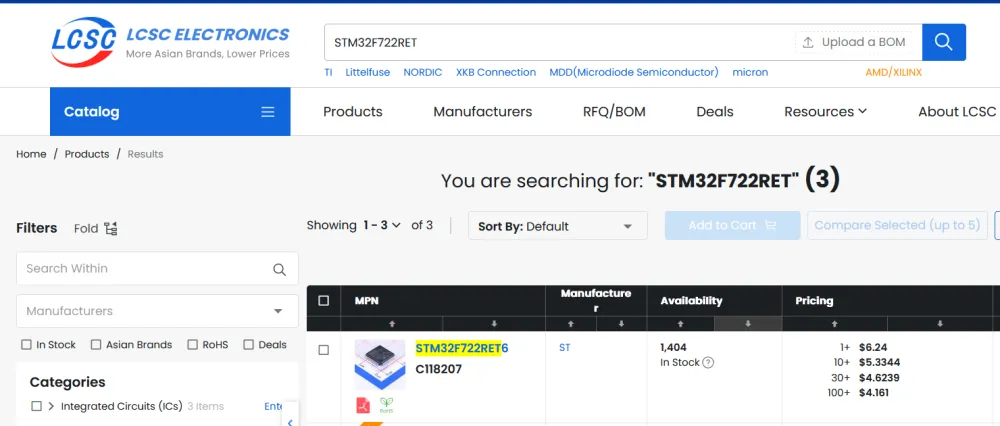Click the Products breadcrumb link
The image size is (1000, 426).
click(x=87, y=154)
